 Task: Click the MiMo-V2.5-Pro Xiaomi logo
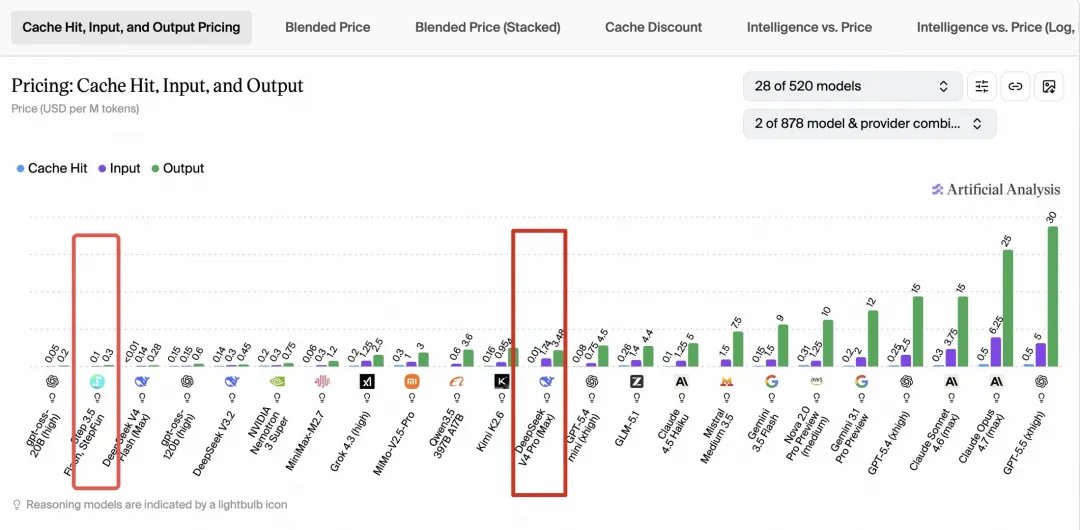tap(412, 381)
